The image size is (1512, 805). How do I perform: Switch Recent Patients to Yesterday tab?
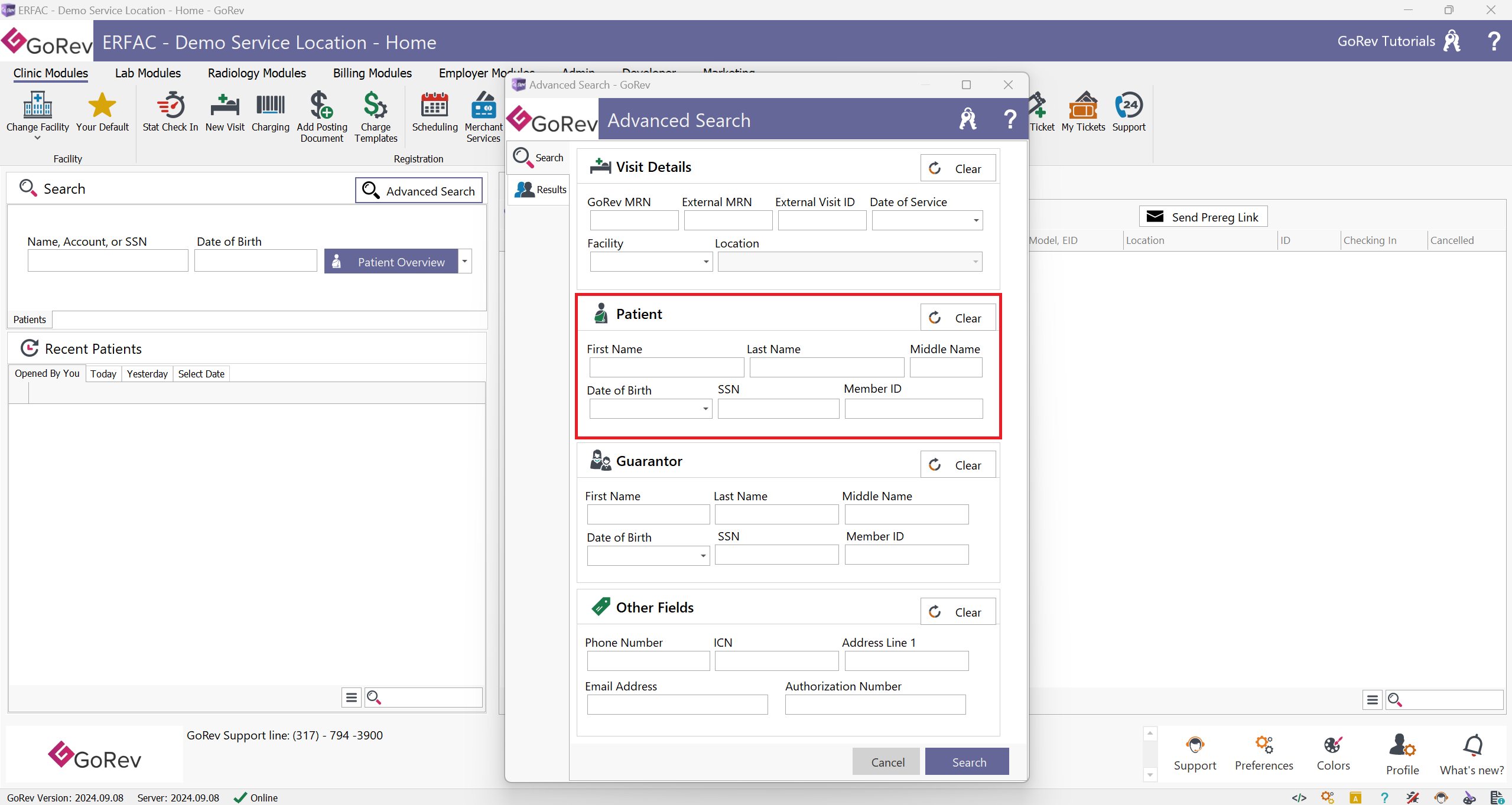[147, 374]
